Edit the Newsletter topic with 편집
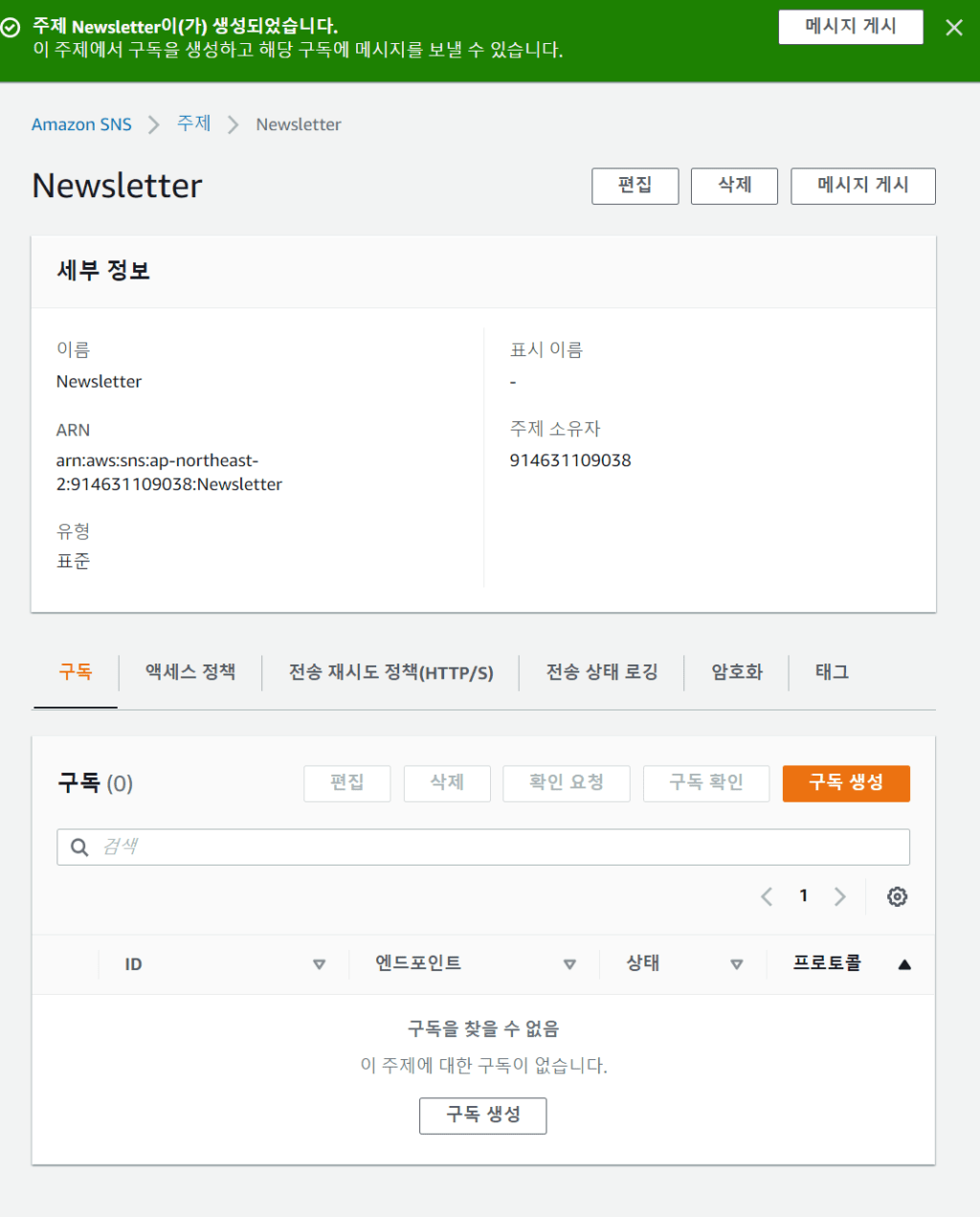980x1217 pixels. 635,186
